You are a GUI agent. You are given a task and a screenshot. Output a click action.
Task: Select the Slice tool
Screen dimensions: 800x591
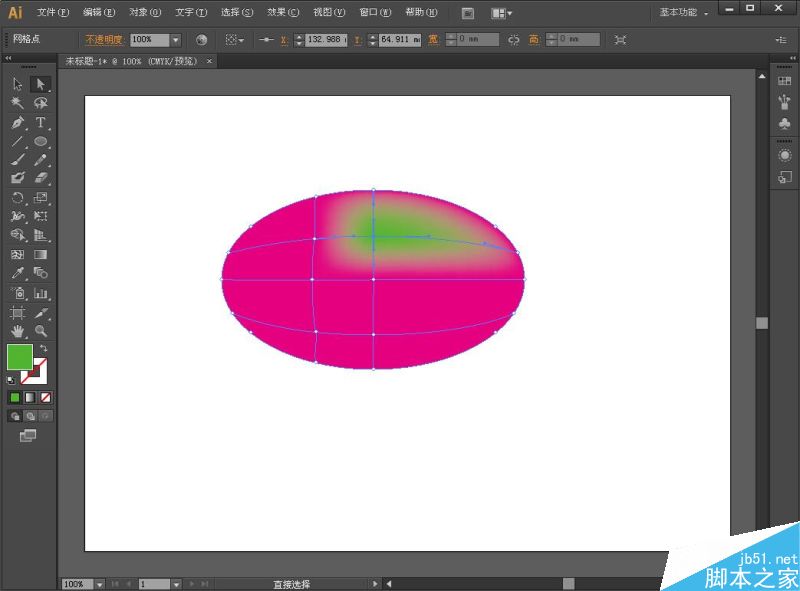[x=40, y=312]
